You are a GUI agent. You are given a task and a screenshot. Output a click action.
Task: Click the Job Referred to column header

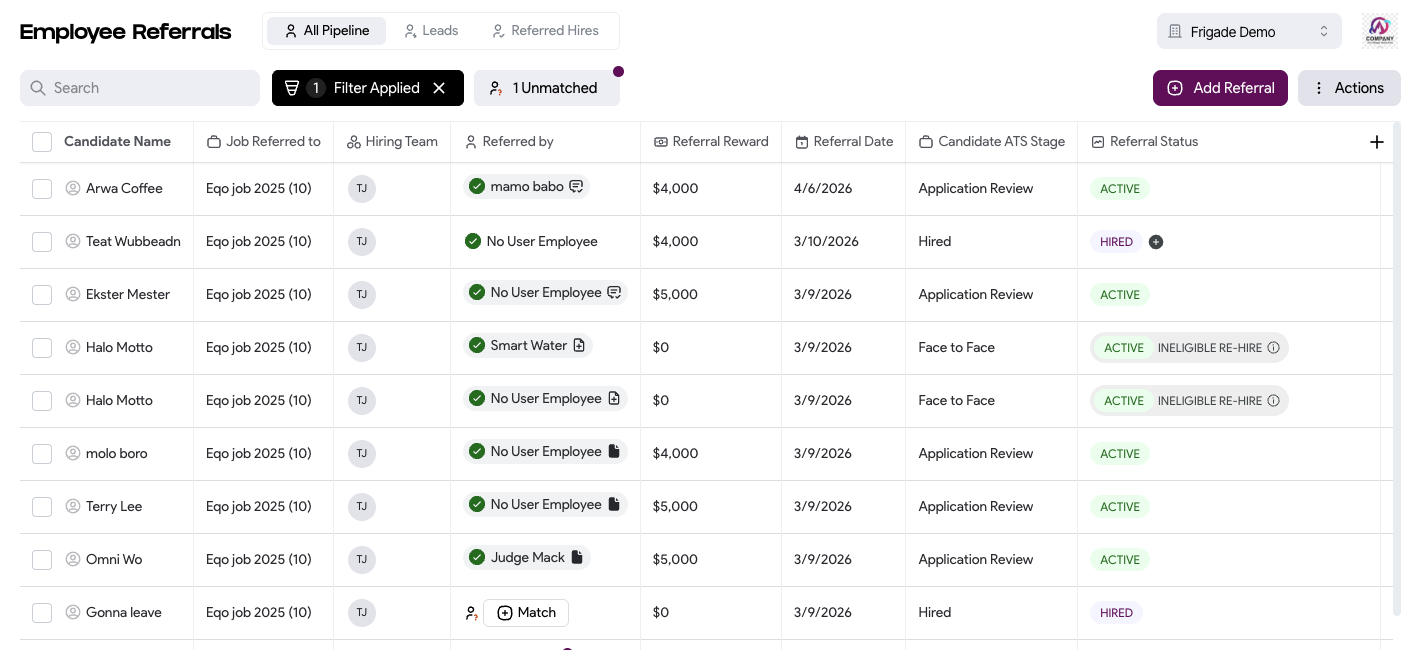[263, 142]
